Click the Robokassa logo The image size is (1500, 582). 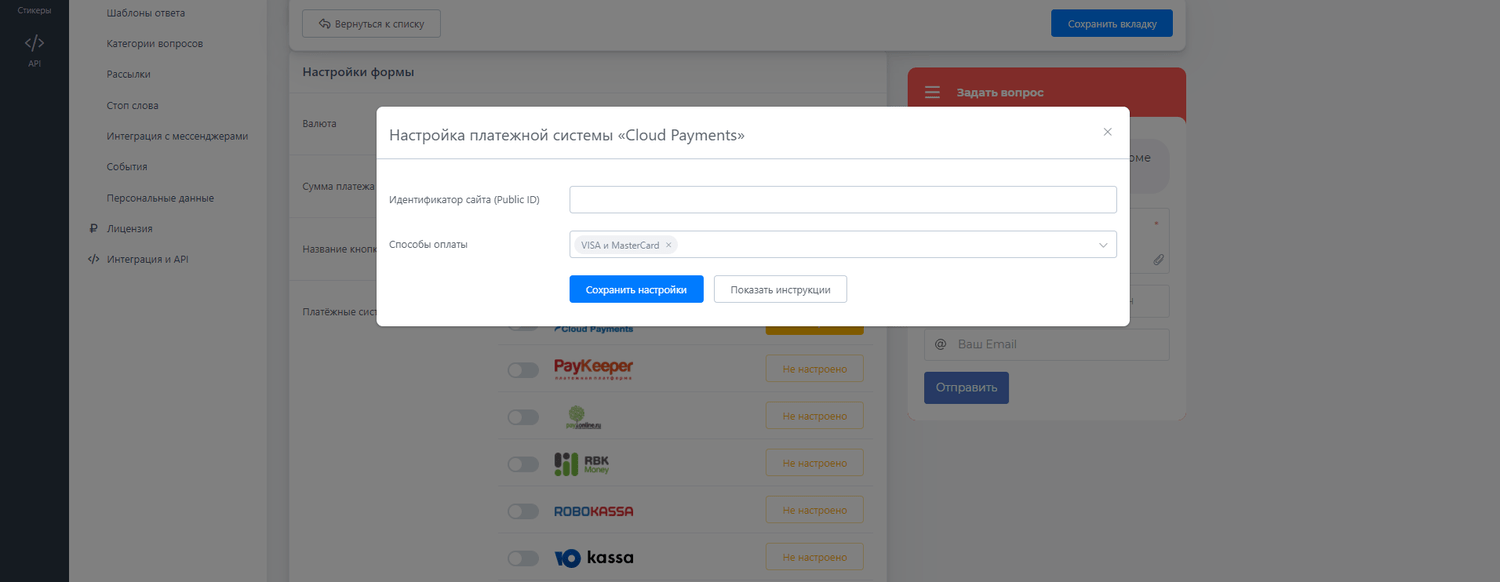pos(593,511)
